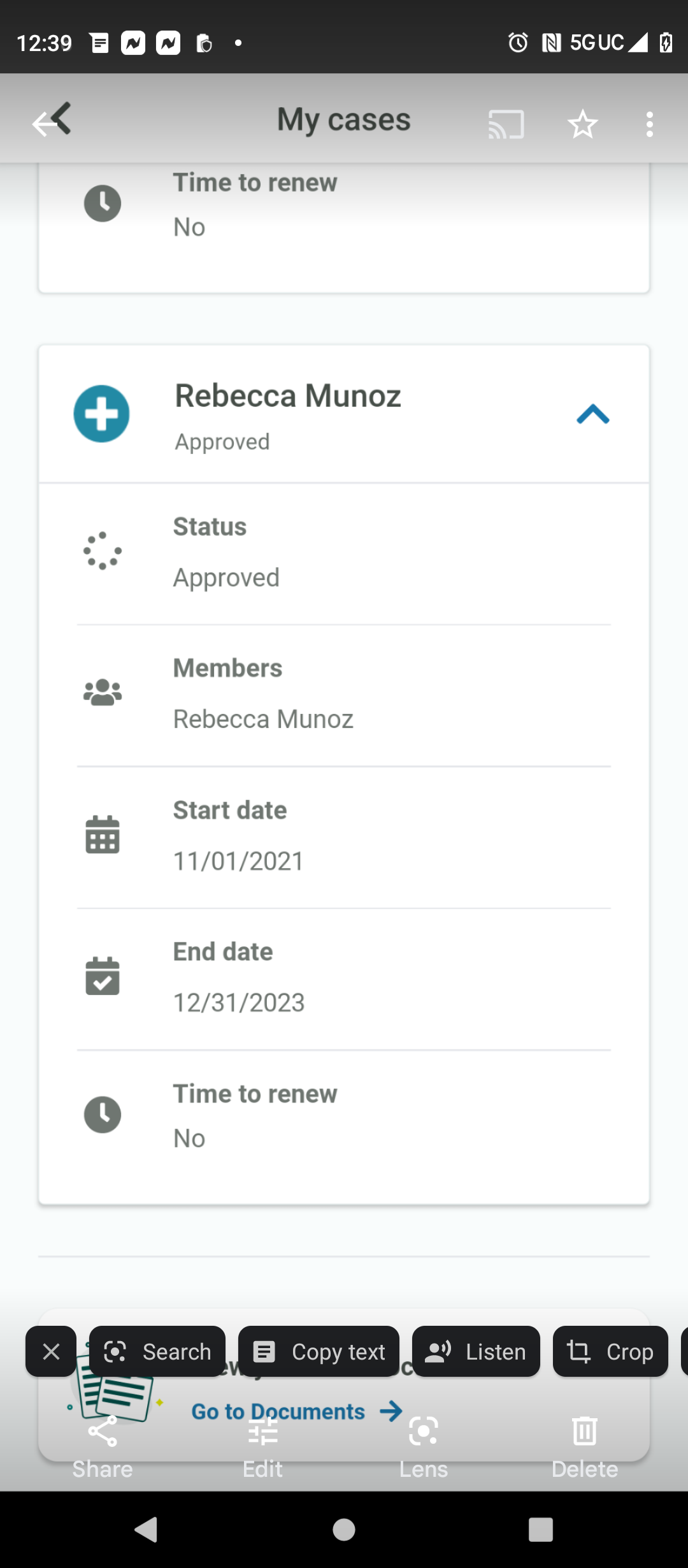Collapse the Rebecca Munoz case card
This screenshot has width=688, height=1568.
[x=593, y=415]
